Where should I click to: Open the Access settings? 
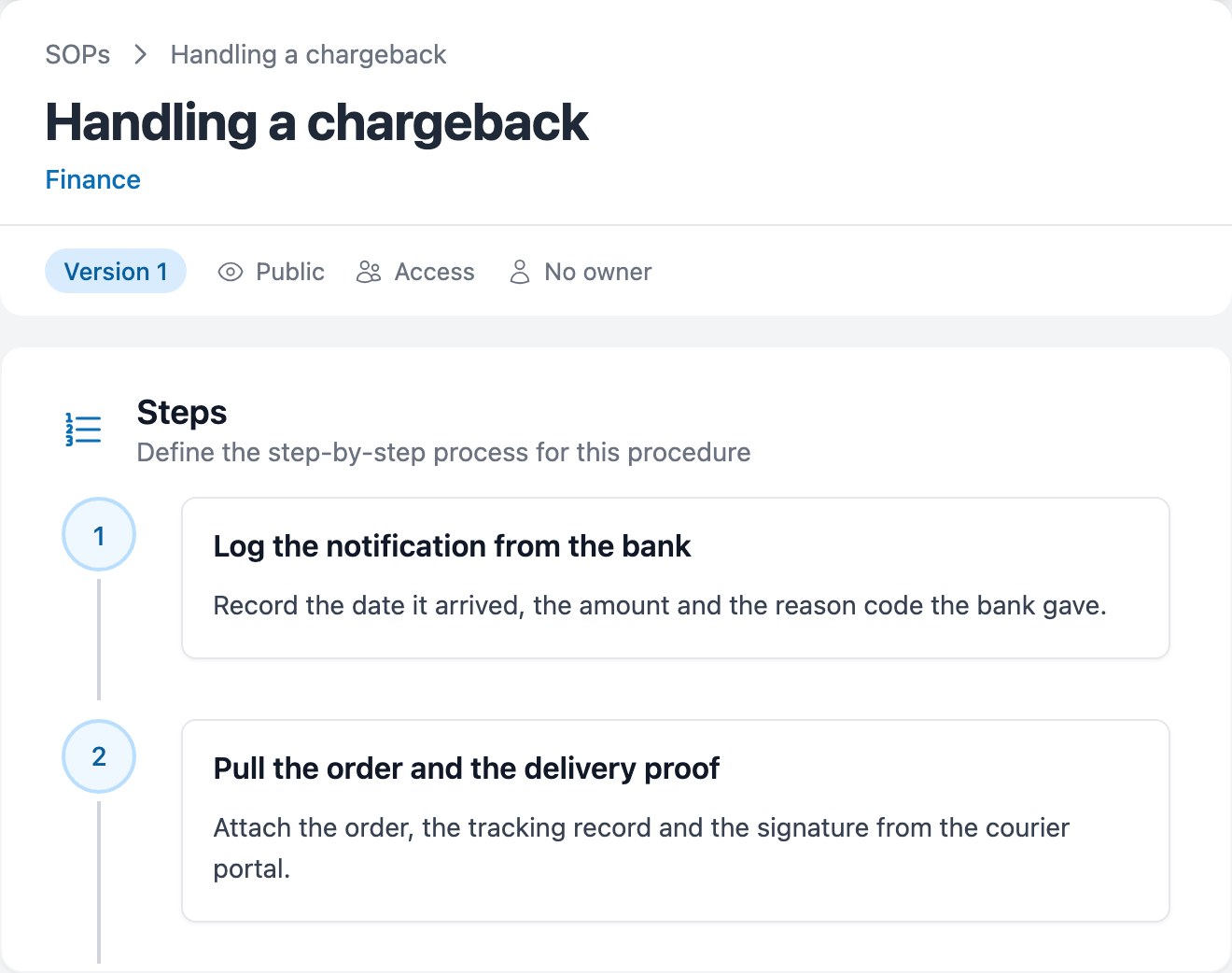tap(415, 272)
